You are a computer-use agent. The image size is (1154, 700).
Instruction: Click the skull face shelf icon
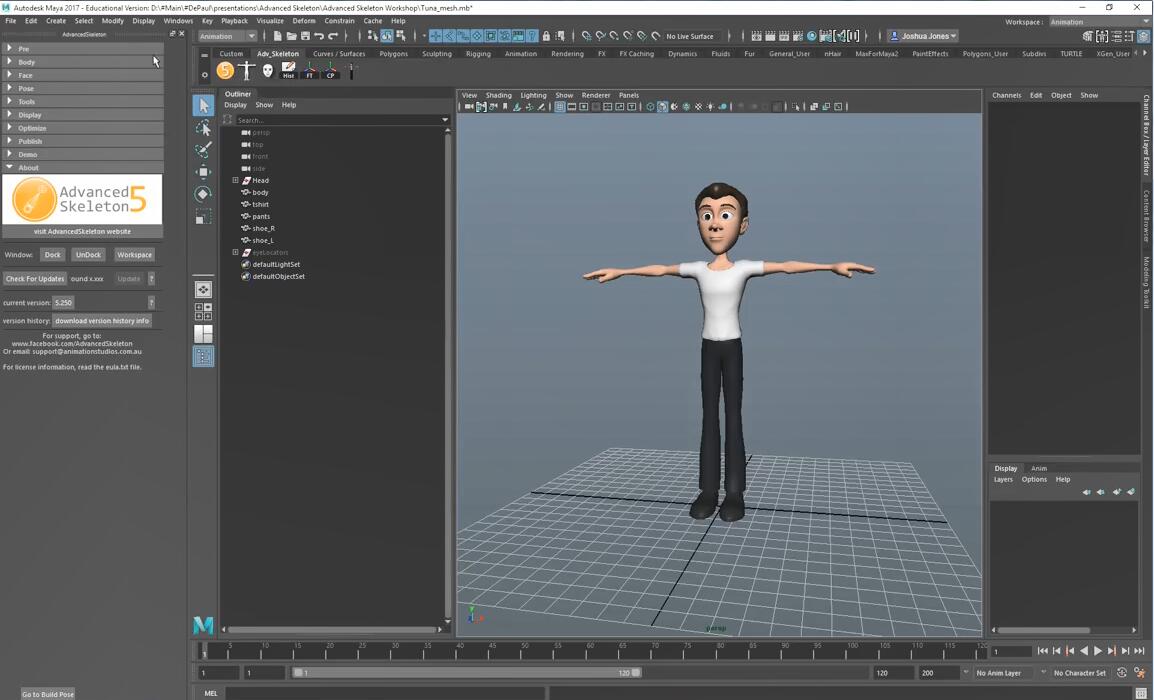[267, 70]
